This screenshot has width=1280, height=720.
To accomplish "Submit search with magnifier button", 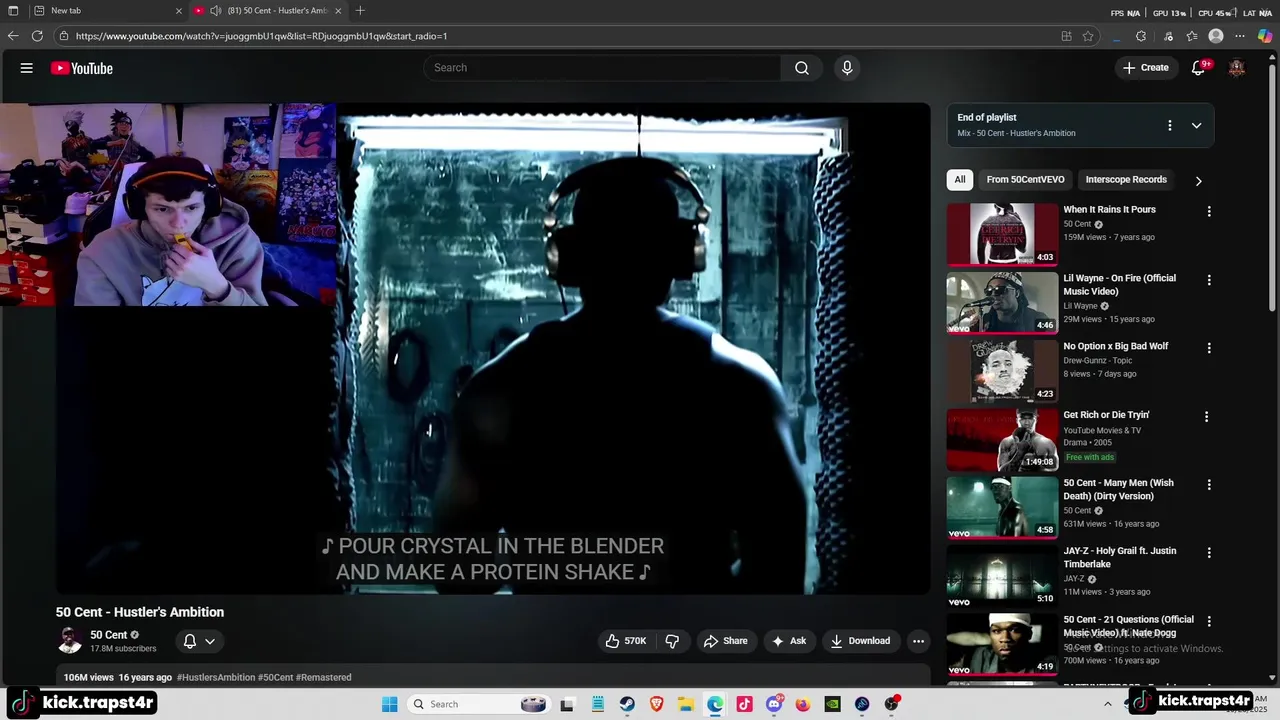I will click(x=802, y=68).
